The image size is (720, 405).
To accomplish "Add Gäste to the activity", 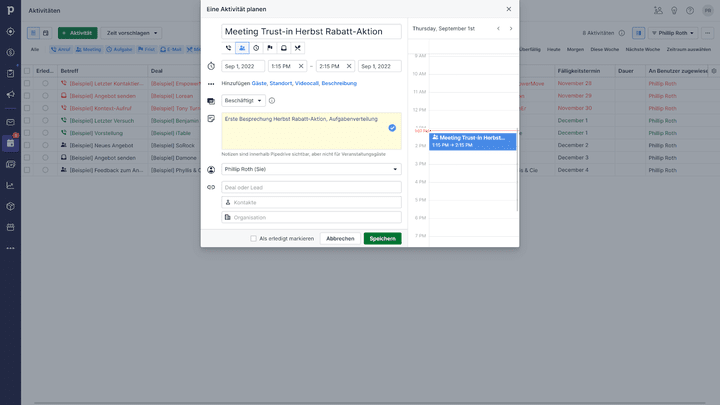I will [259, 83].
